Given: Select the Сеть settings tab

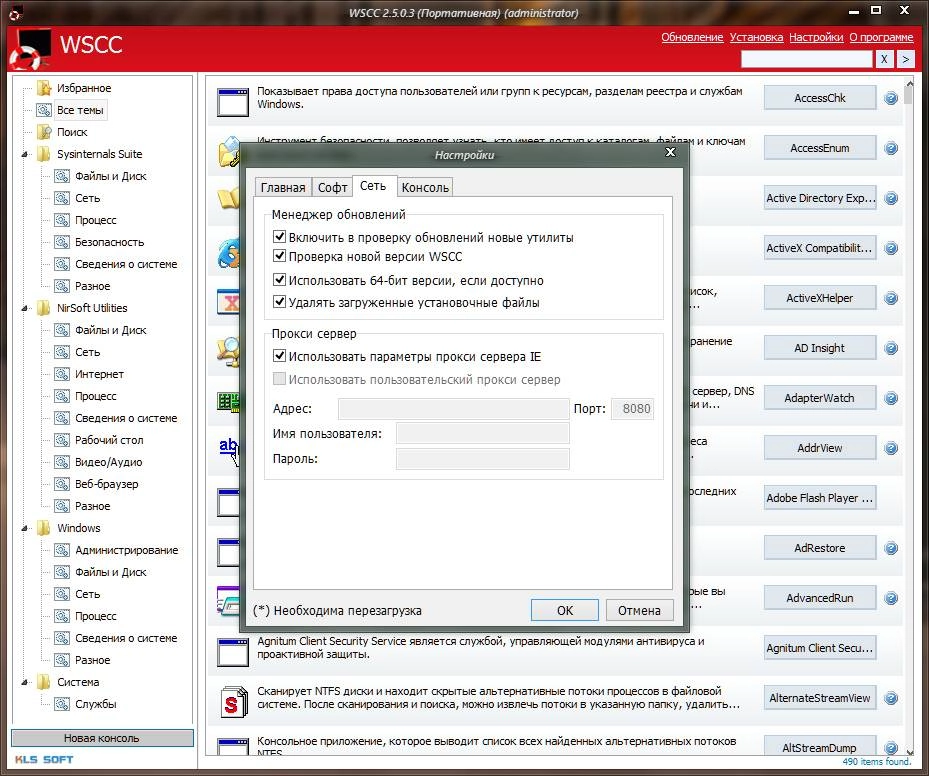Looking at the screenshot, I should tap(373, 186).
